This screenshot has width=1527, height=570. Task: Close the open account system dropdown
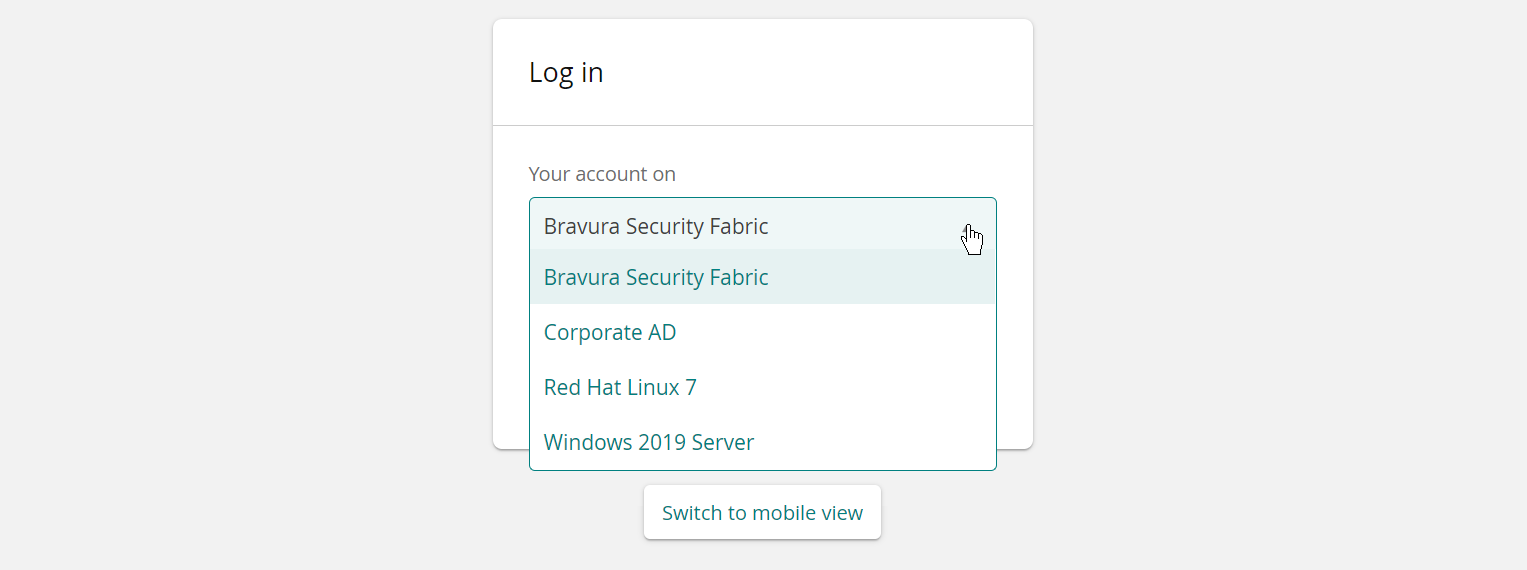click(x=966, y=228)
